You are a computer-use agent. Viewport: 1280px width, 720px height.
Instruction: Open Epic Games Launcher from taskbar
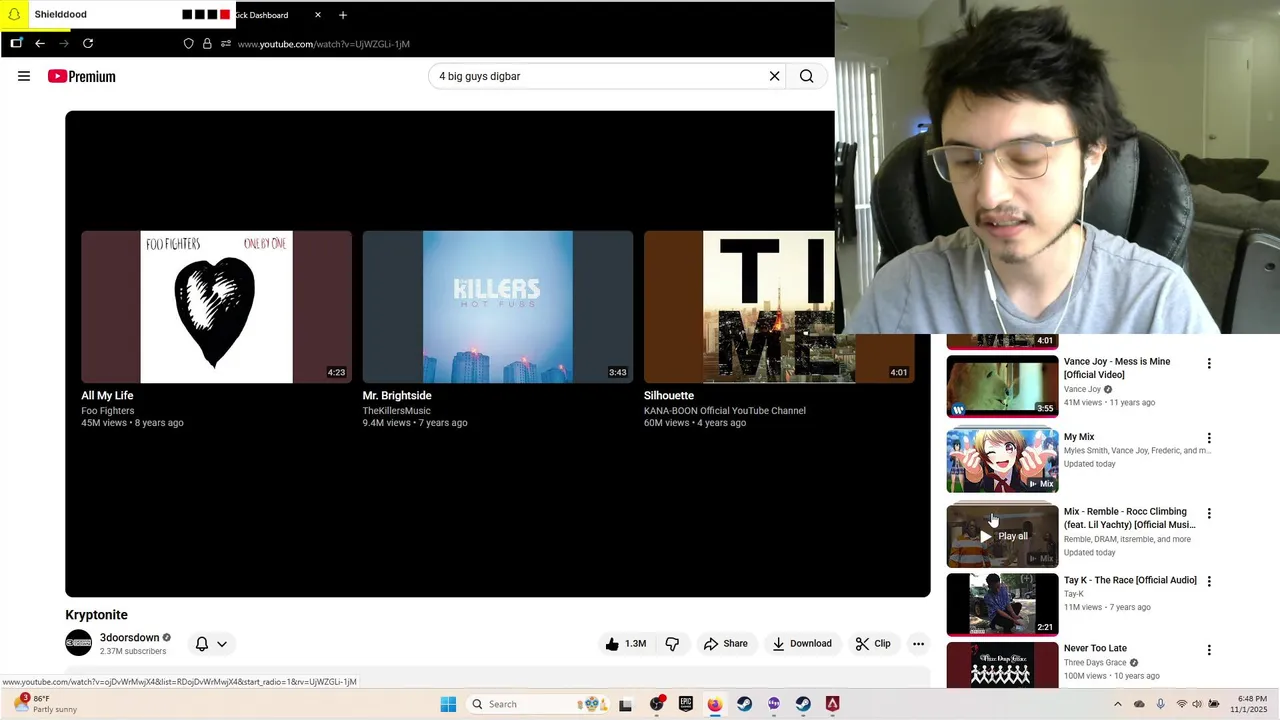coord(685,704)
